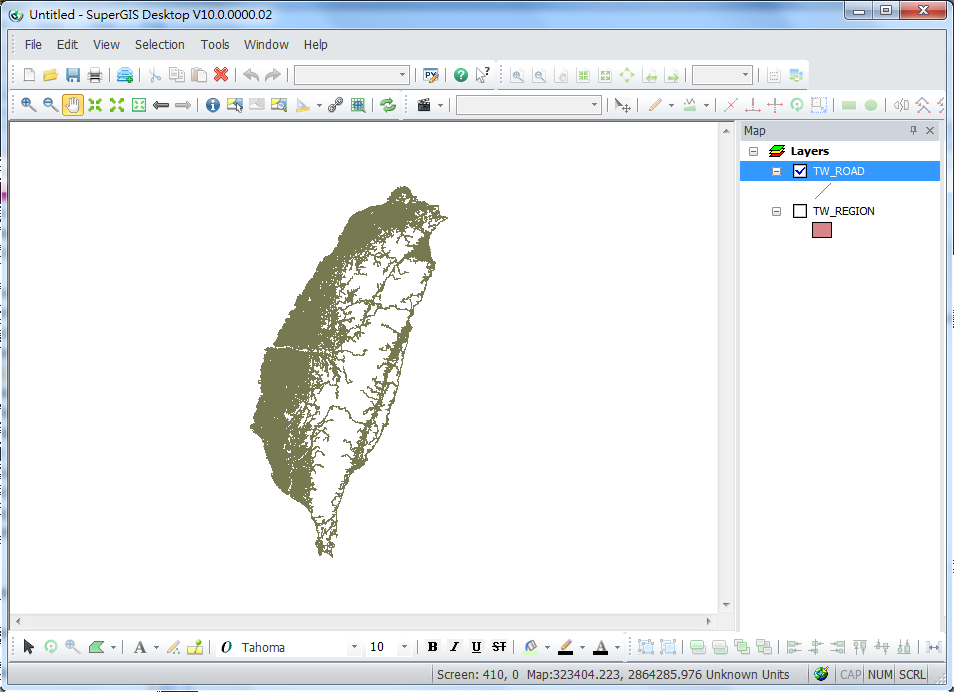Go back to previous extent arrow

click(x=161, y=105)
